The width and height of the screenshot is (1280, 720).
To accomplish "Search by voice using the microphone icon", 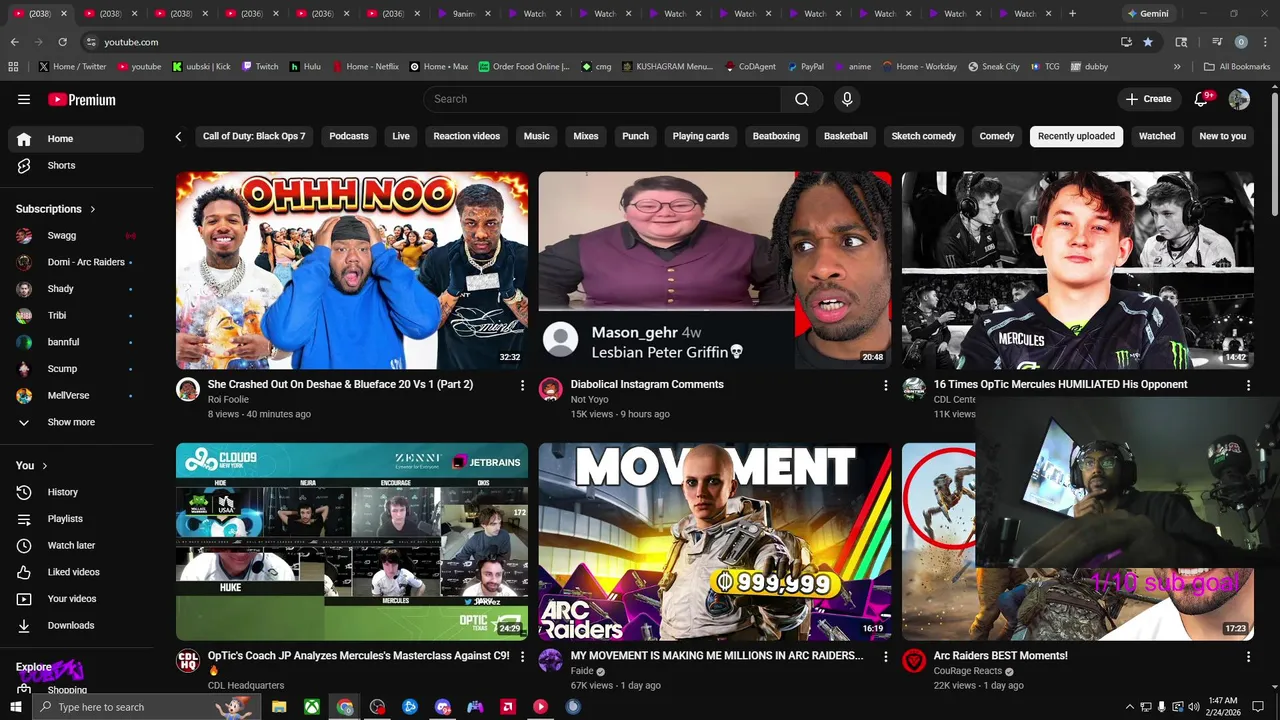I will [x=847, y=99].
